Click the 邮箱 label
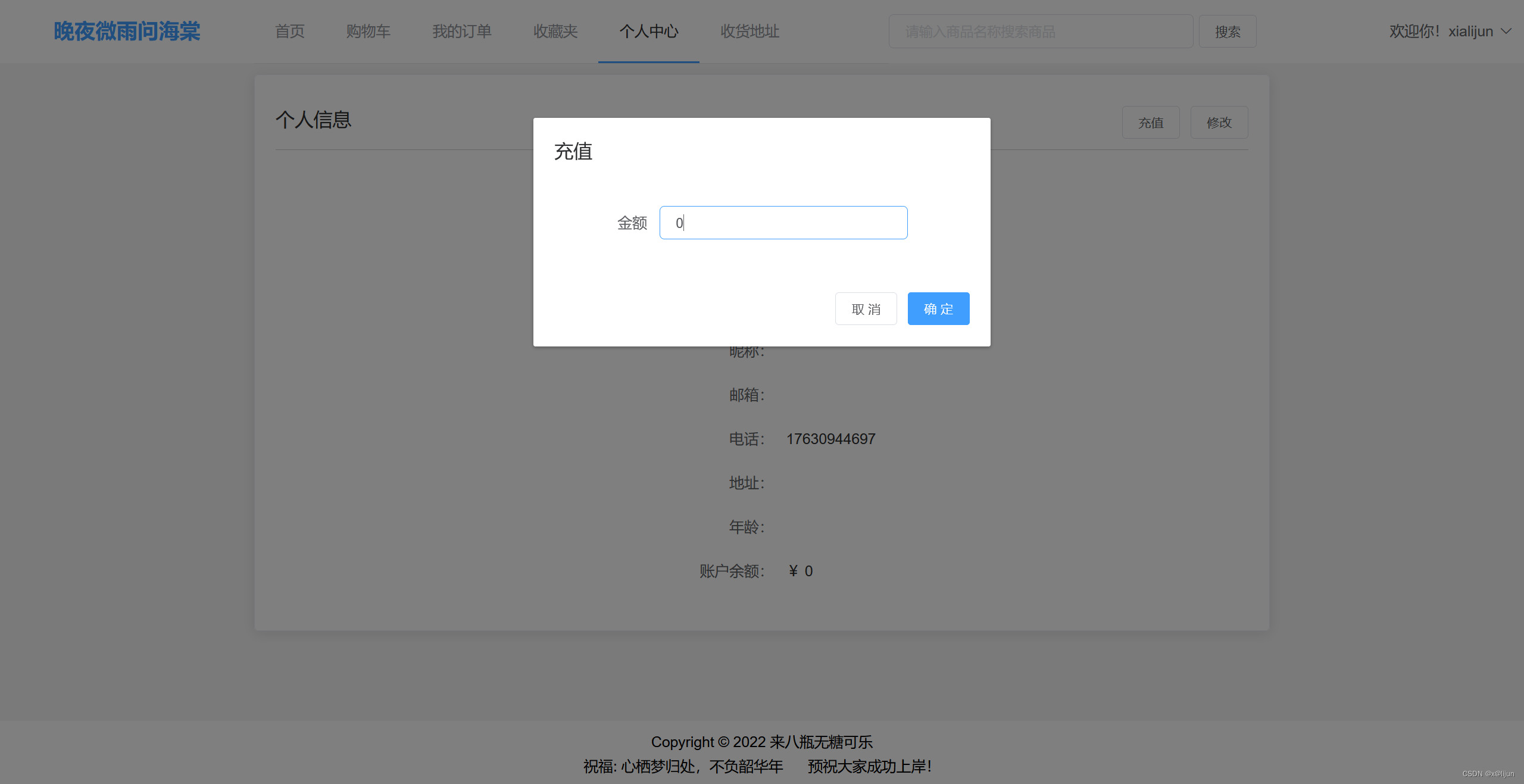Screen dimensions: 1524x784 (747, 395)
